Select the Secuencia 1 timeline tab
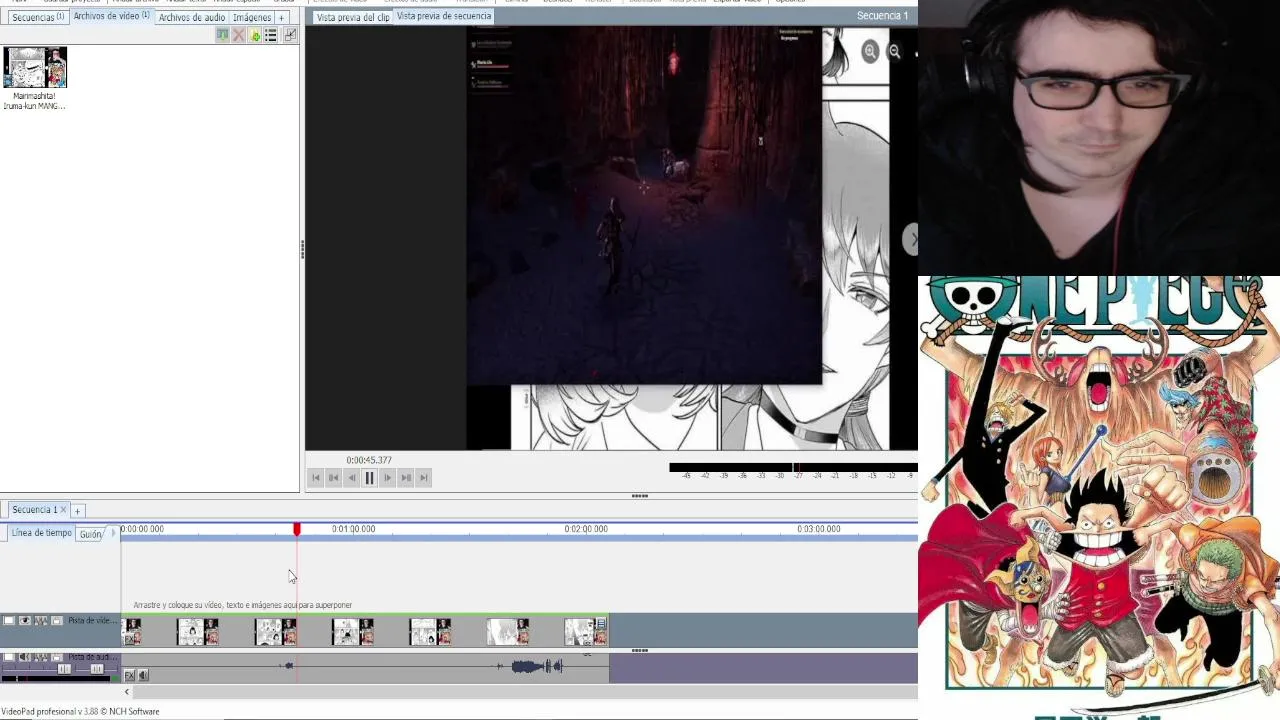 tap(34, 510)
